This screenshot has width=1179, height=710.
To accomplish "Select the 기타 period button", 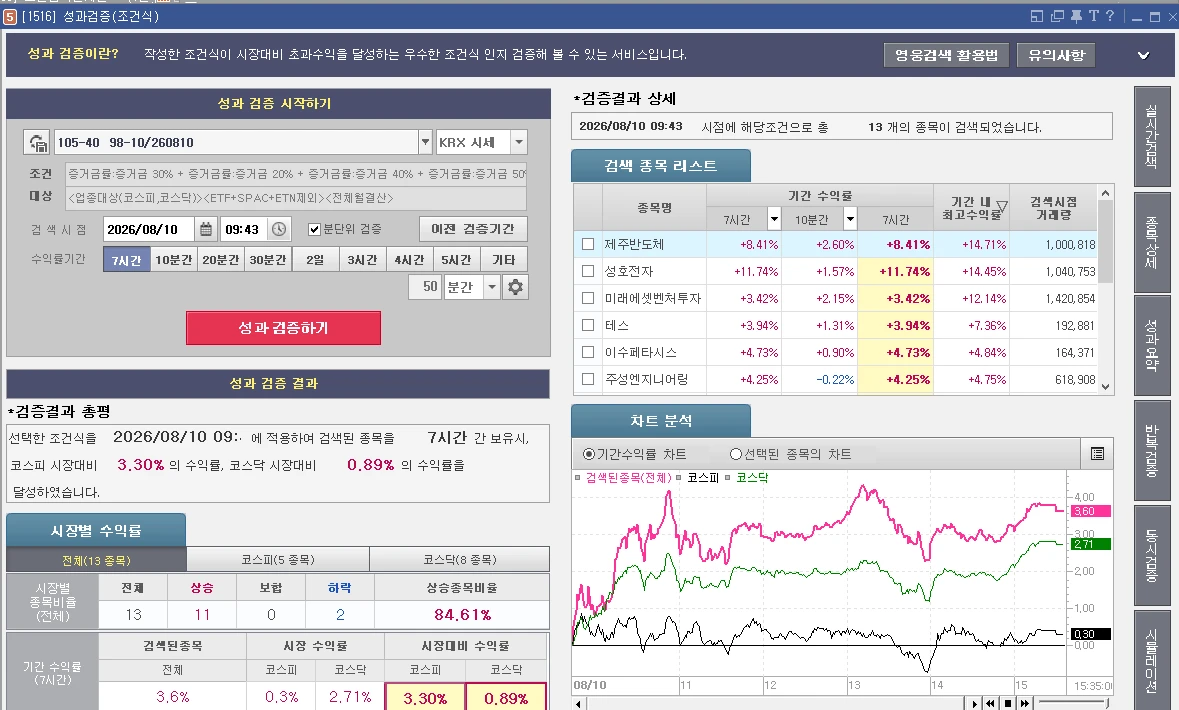I will point(504,259).
